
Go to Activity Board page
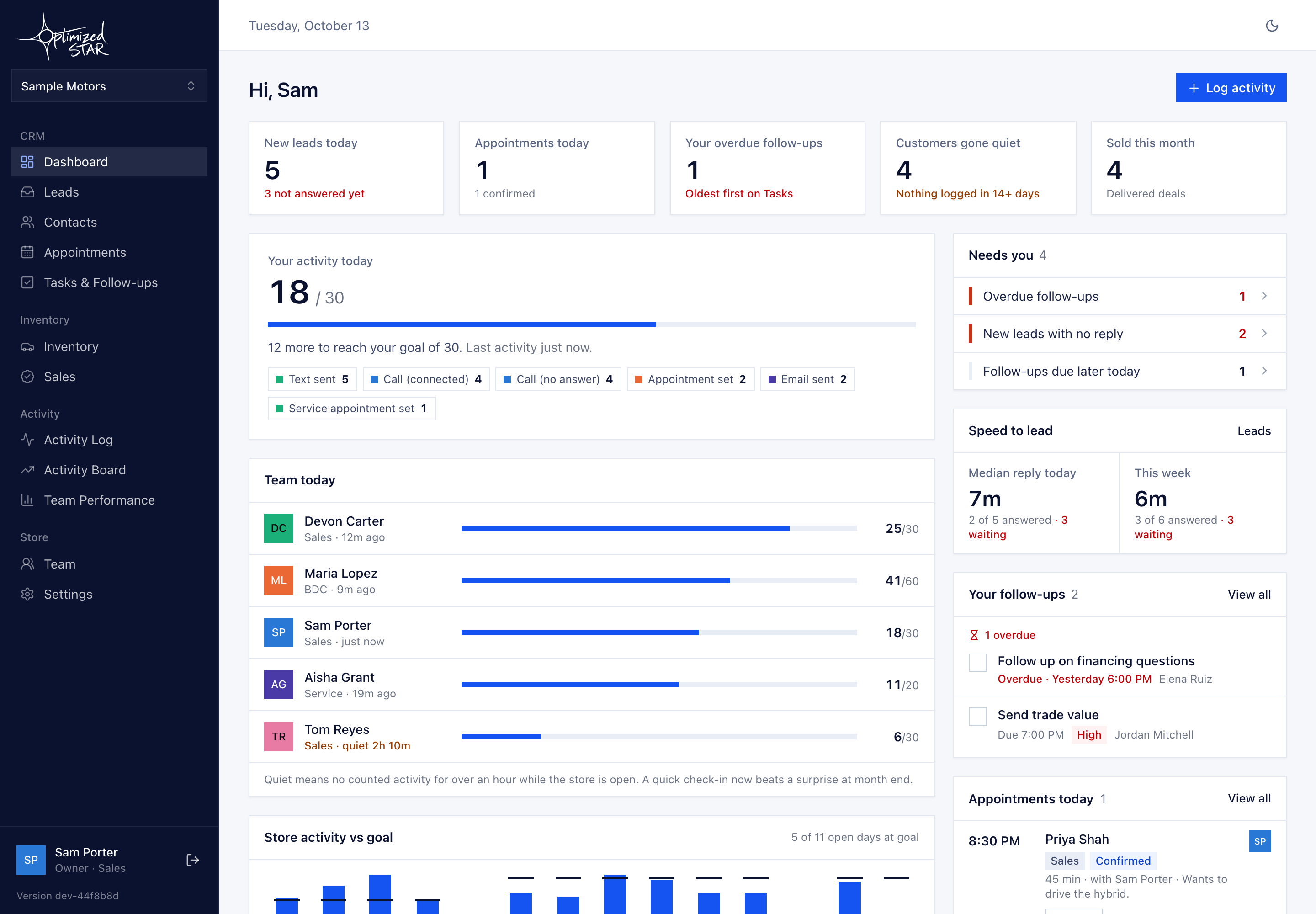pyautogui.click(x=109, y=470)
